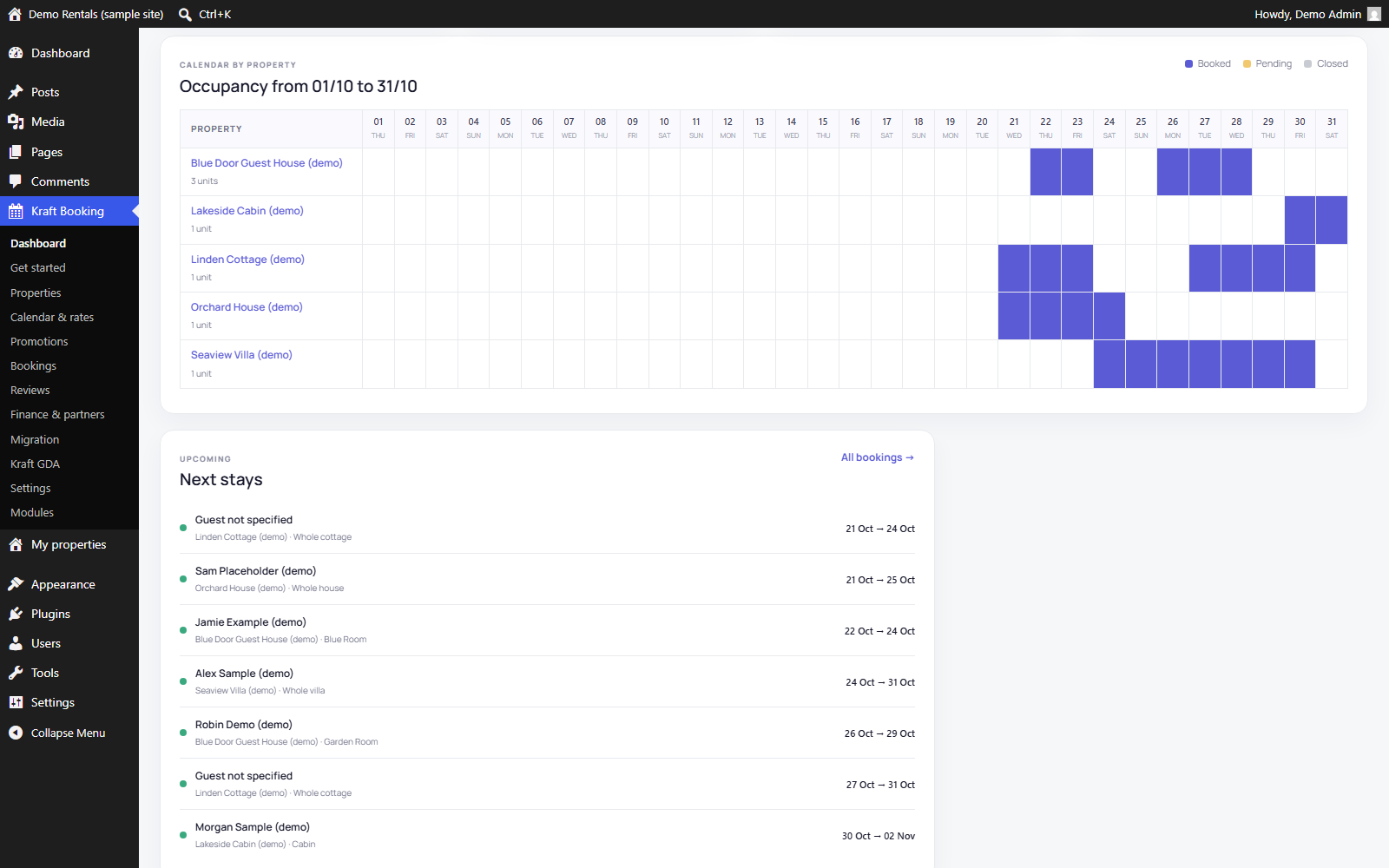This screenshot has height=868, width=1389.
Task: Click the Jamie Example (demo) stay
Action: click(x=547, y=630)
